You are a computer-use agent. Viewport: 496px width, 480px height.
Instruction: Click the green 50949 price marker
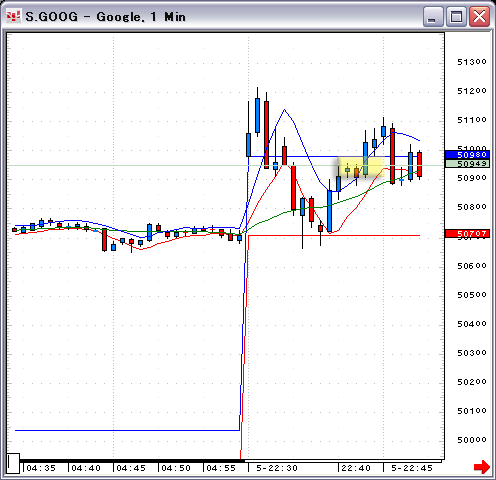(467, 164)
